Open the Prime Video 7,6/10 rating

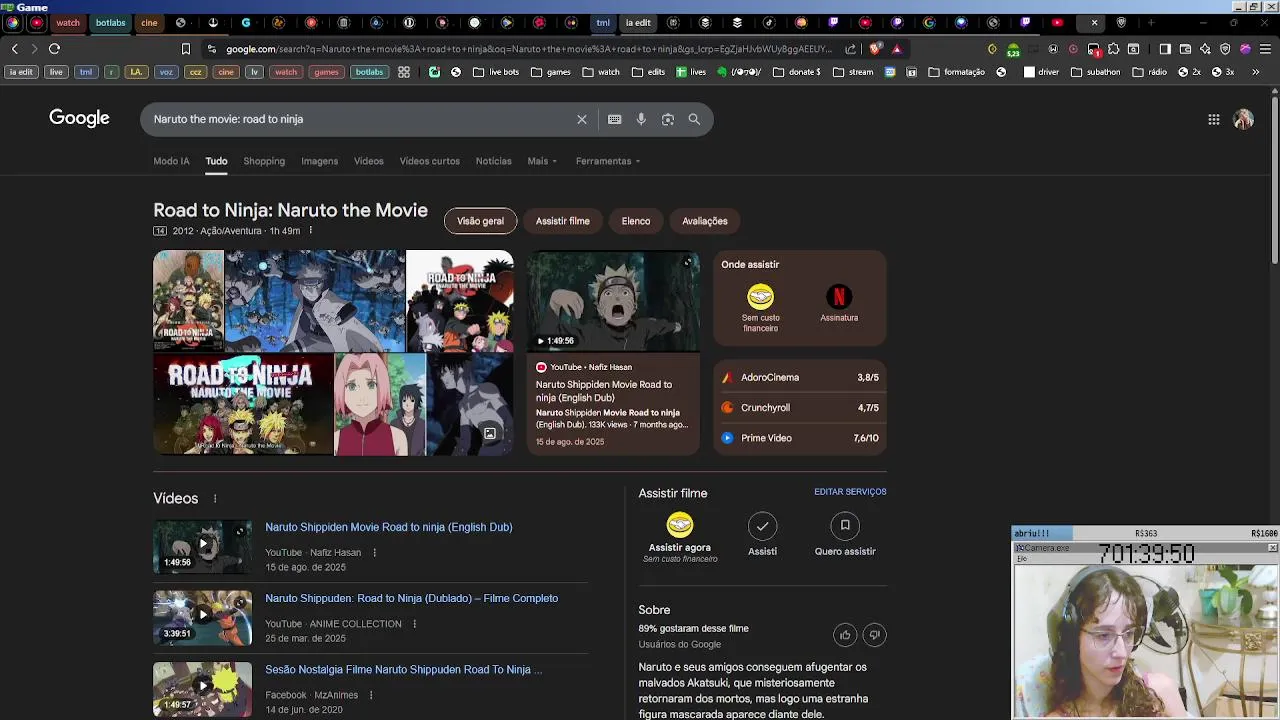click(x=800, y=438)
